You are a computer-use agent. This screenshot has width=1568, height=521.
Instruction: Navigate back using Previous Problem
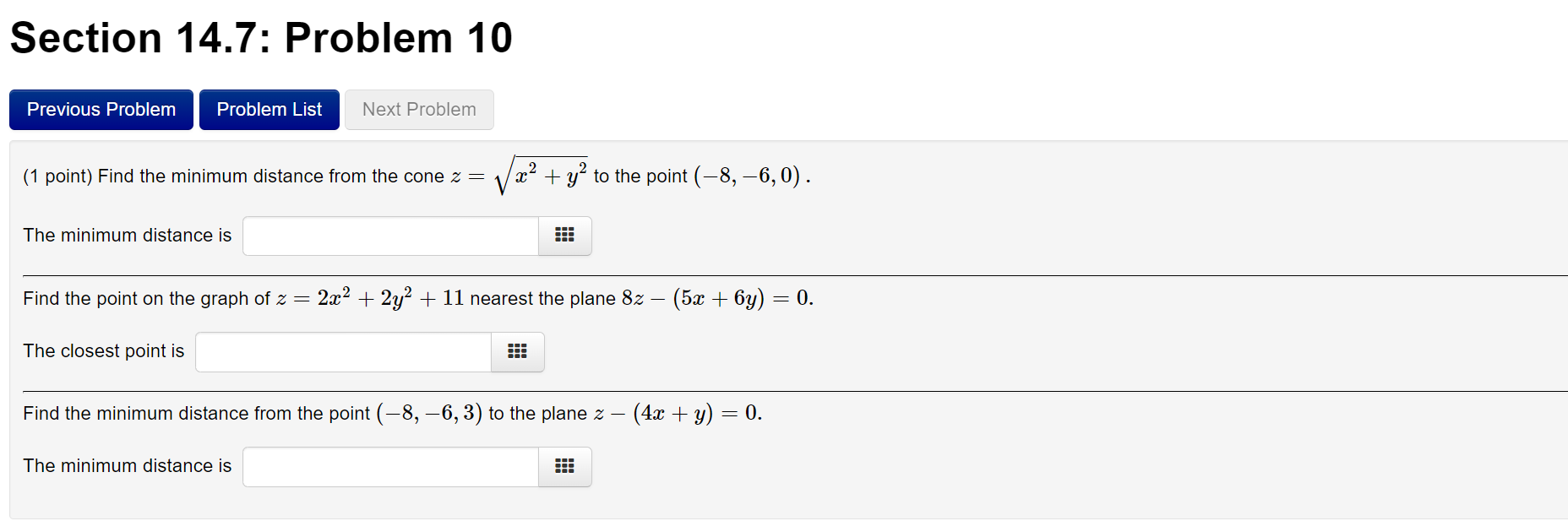(101, 109)
